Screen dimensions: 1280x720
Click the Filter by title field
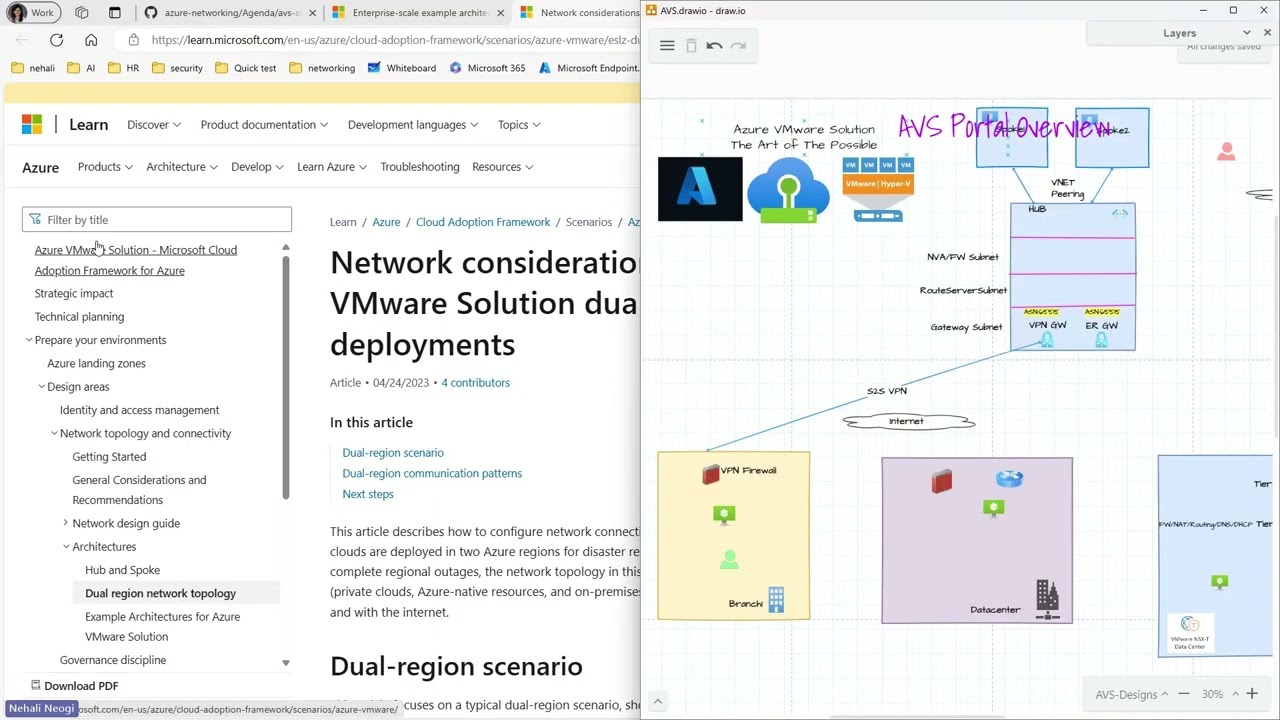tap(157, 220)
